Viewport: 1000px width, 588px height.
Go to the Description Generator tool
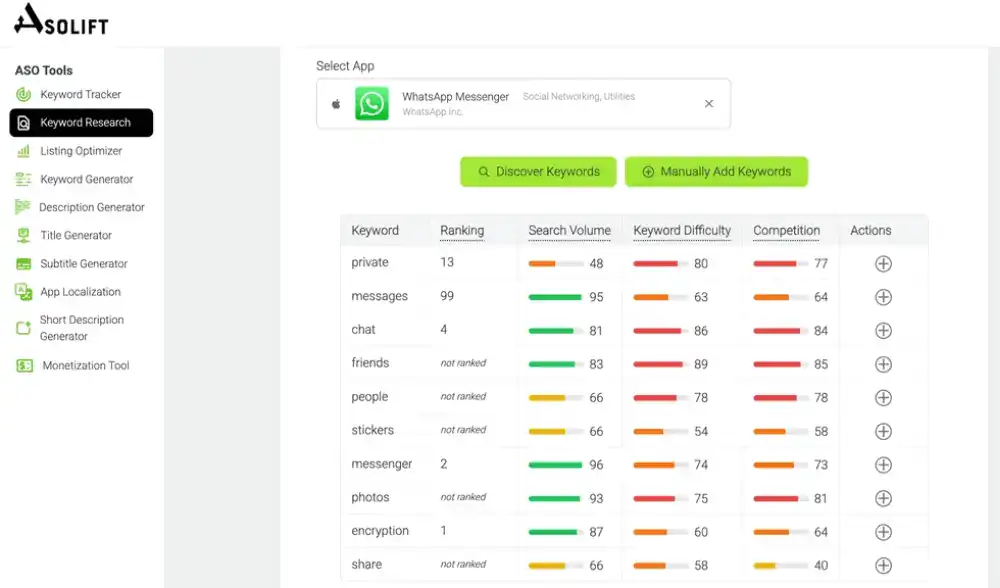(91, 208)
